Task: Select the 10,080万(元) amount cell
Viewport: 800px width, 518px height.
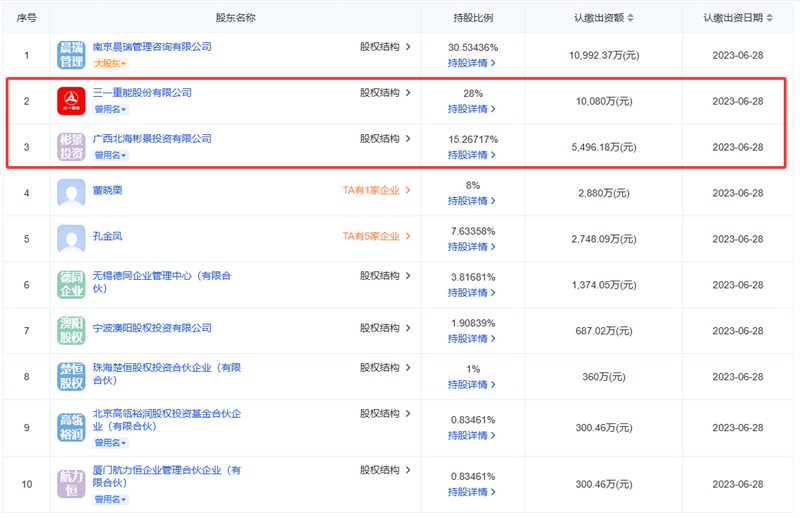Action: point(604,101)
